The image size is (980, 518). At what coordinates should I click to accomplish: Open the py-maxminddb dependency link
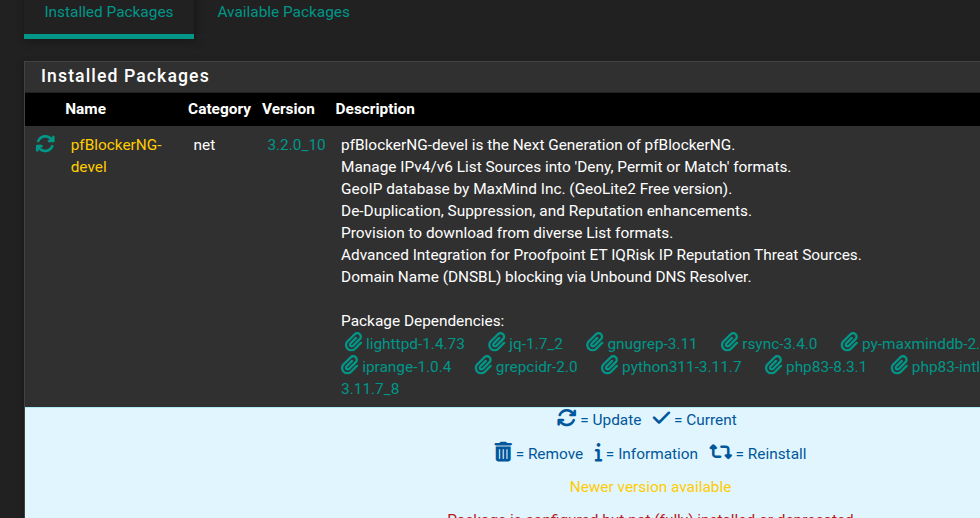coord(921,344)
